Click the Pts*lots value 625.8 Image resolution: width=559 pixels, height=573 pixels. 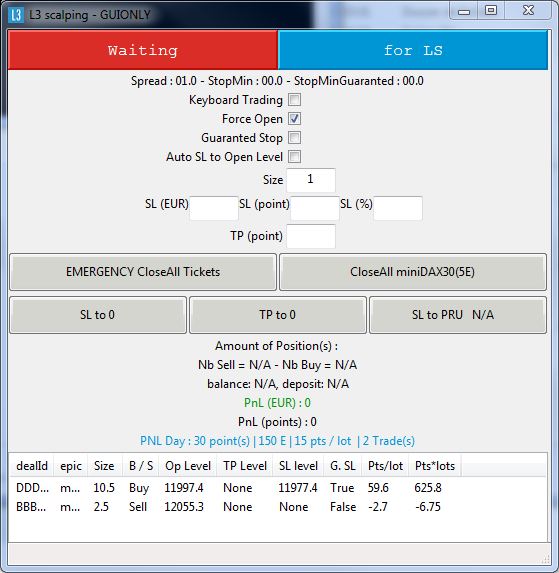(x=428, y=487)
